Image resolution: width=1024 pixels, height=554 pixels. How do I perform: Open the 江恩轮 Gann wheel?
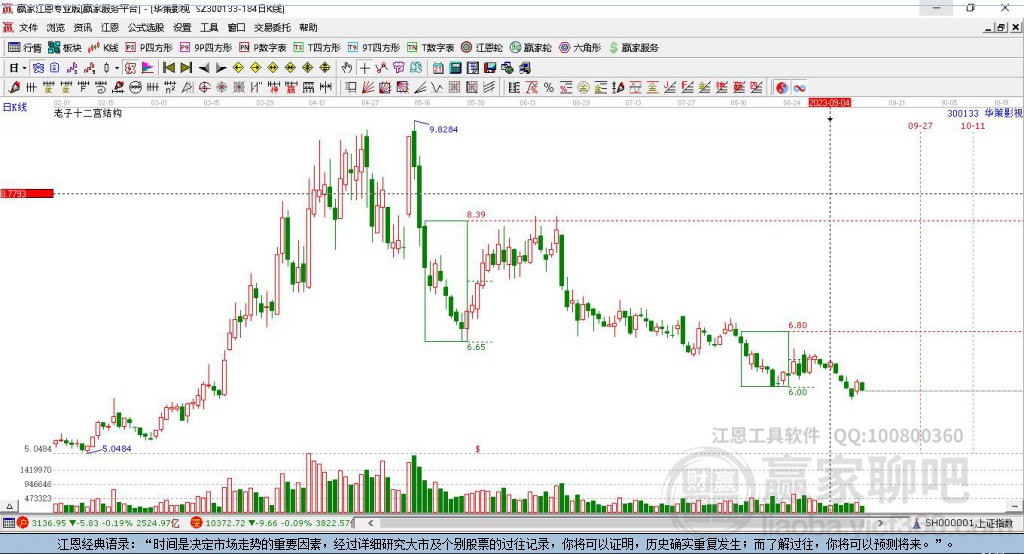click(x=482, y=48)
